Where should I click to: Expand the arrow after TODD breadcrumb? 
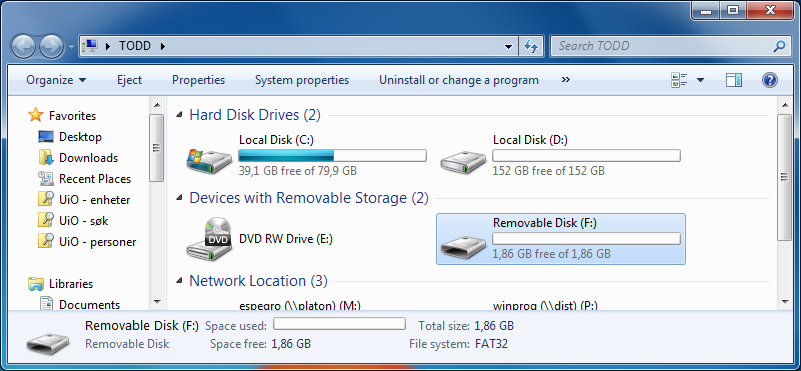(163, 46)
